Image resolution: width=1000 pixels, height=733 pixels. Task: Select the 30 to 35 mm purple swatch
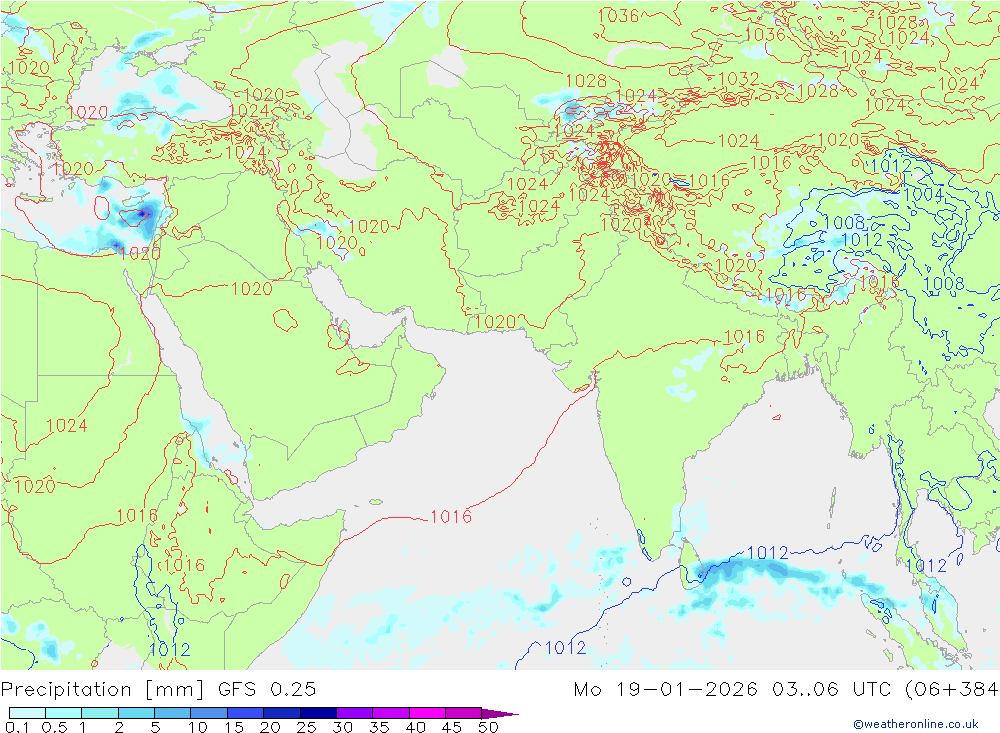click(354, 713)
